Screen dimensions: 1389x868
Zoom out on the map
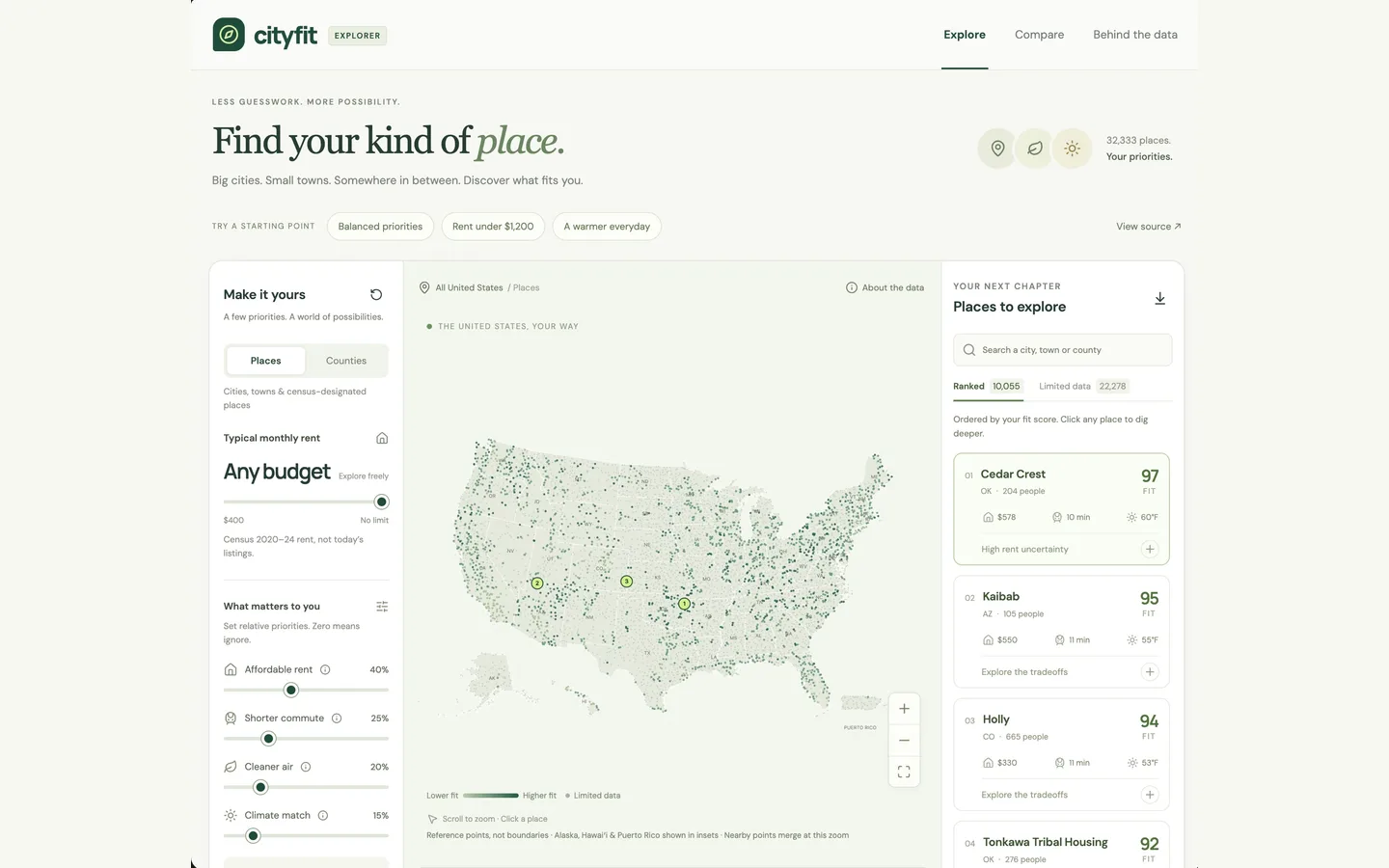coord(904,741)
